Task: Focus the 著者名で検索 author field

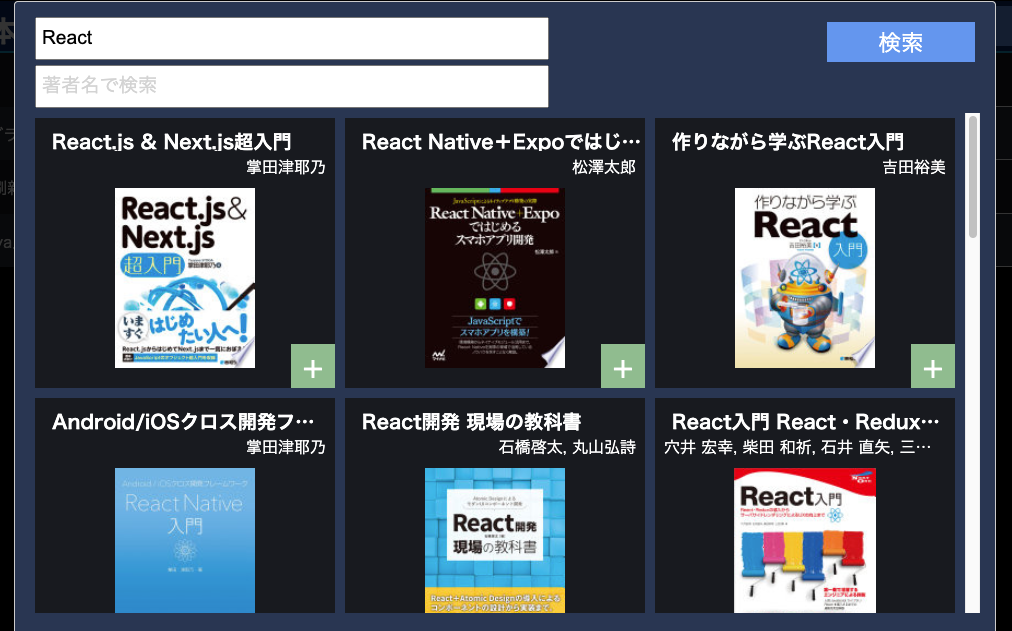Action: pos(292,86)
